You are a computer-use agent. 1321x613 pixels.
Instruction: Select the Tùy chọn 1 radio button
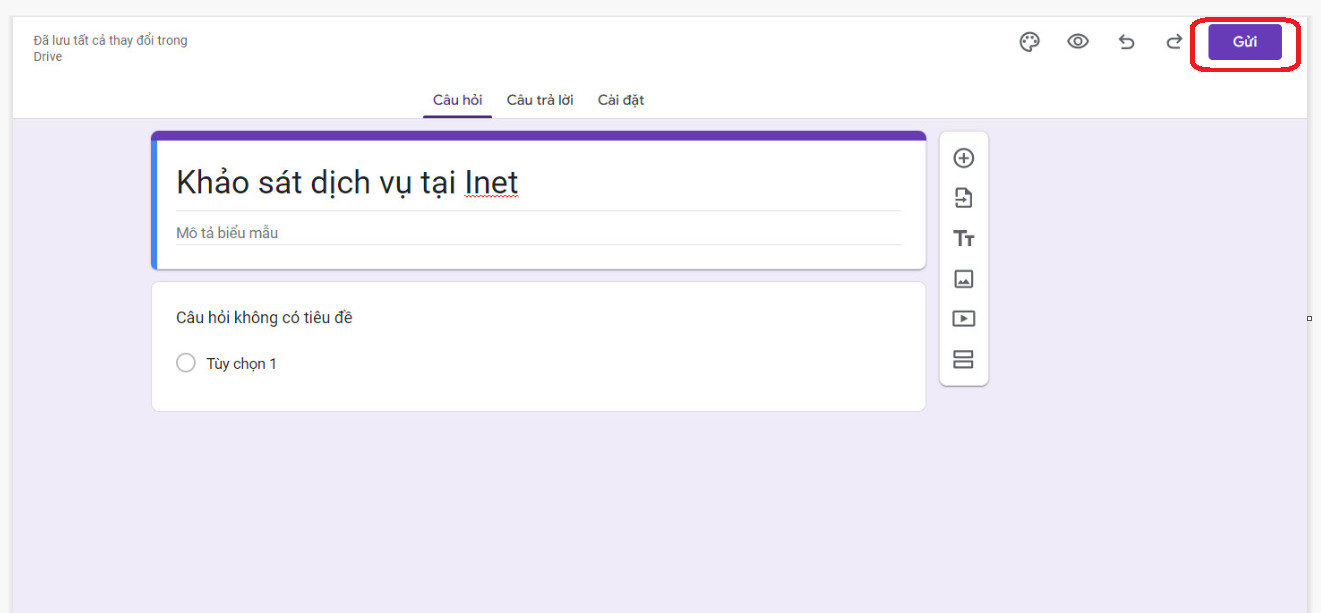186,363
